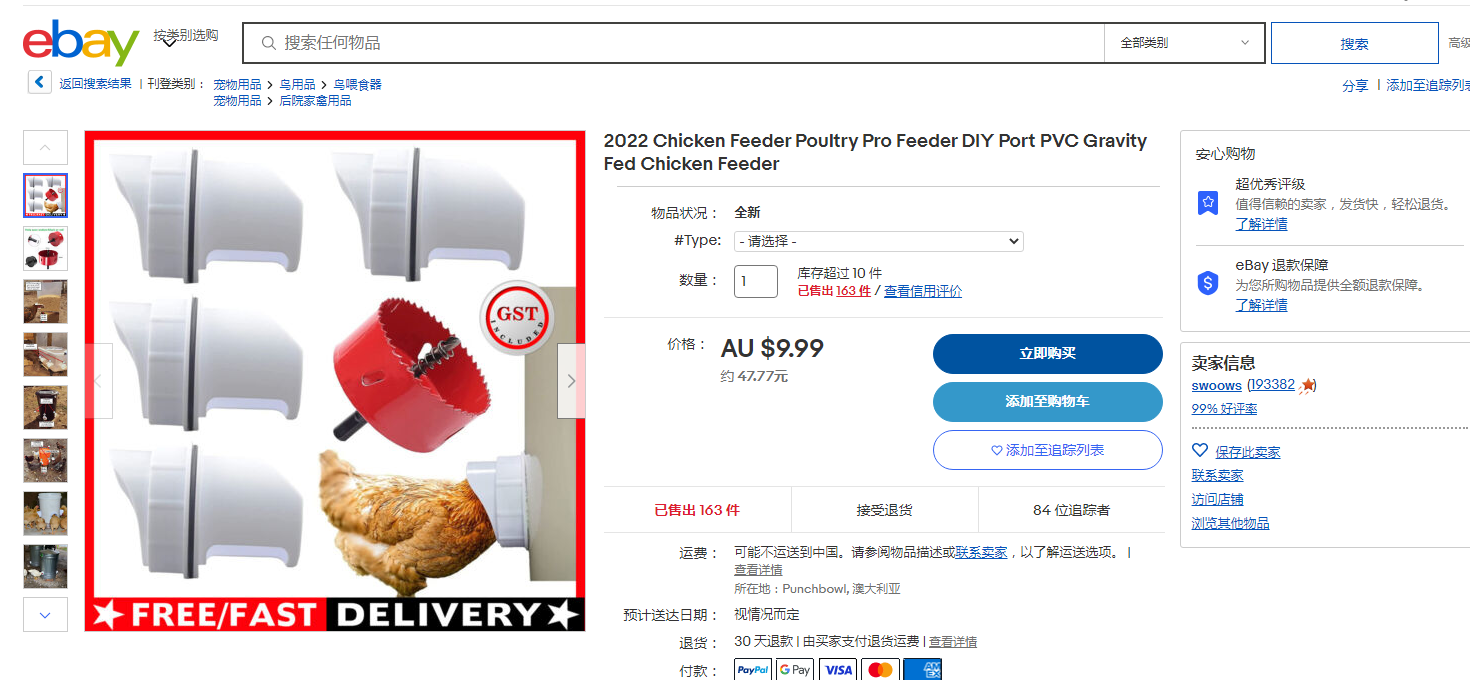Viewport: 1470px width, 680px height.
Task: Add item via 添加至追踪列表 button
Action: [x=1048, y=450]
